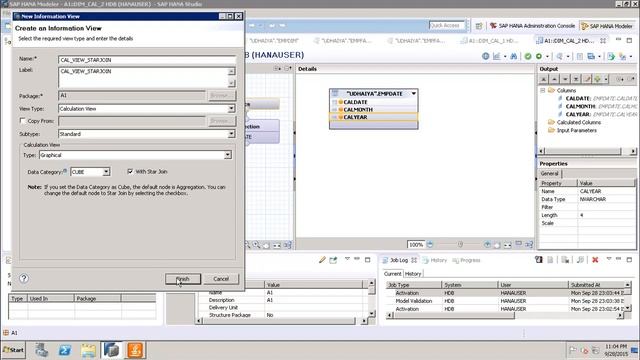Switch to SAP HANA Administration Console perspective
640x360 pixels.
pos(532,26)
